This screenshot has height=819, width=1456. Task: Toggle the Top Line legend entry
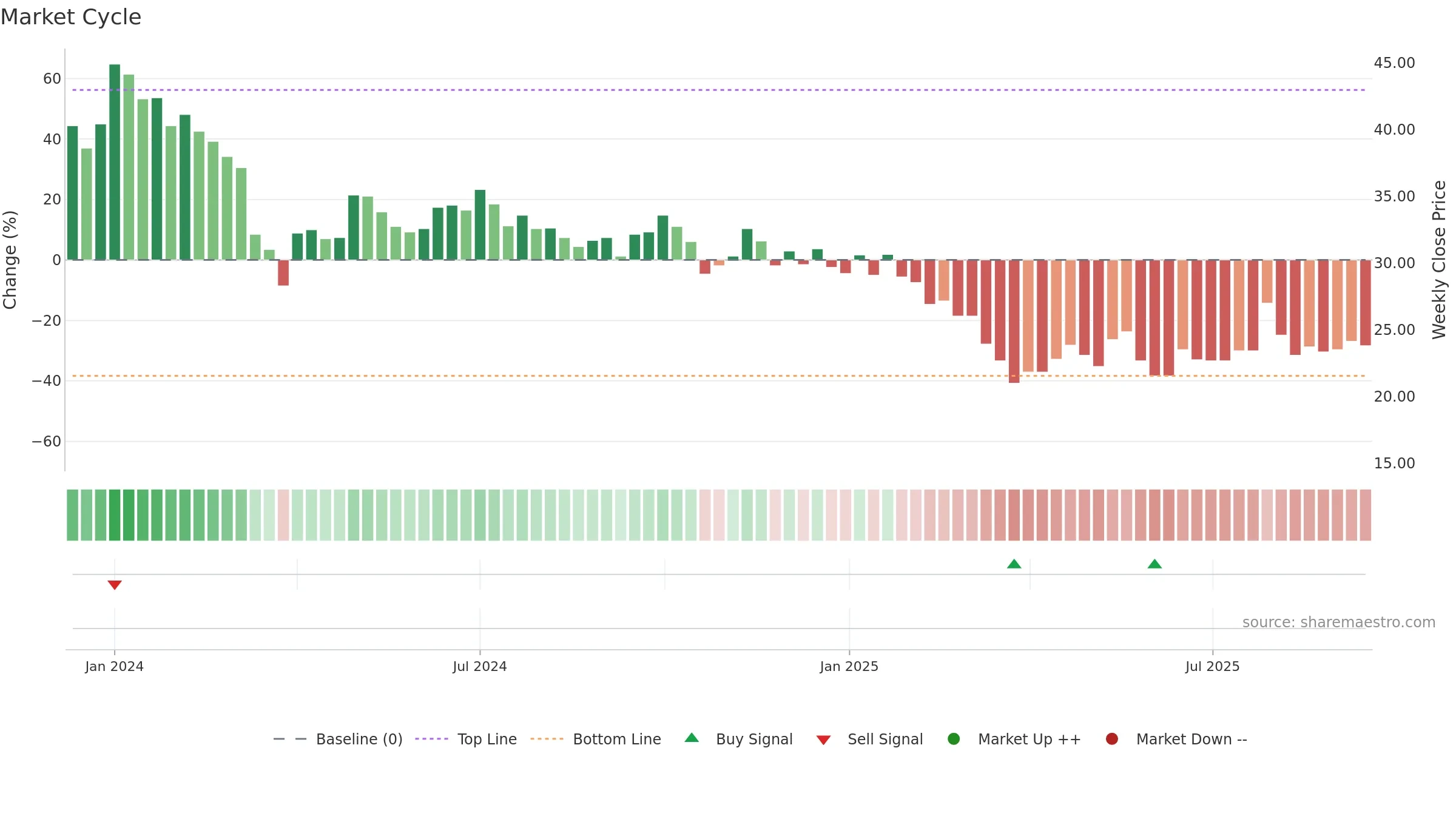coord(466,739)
